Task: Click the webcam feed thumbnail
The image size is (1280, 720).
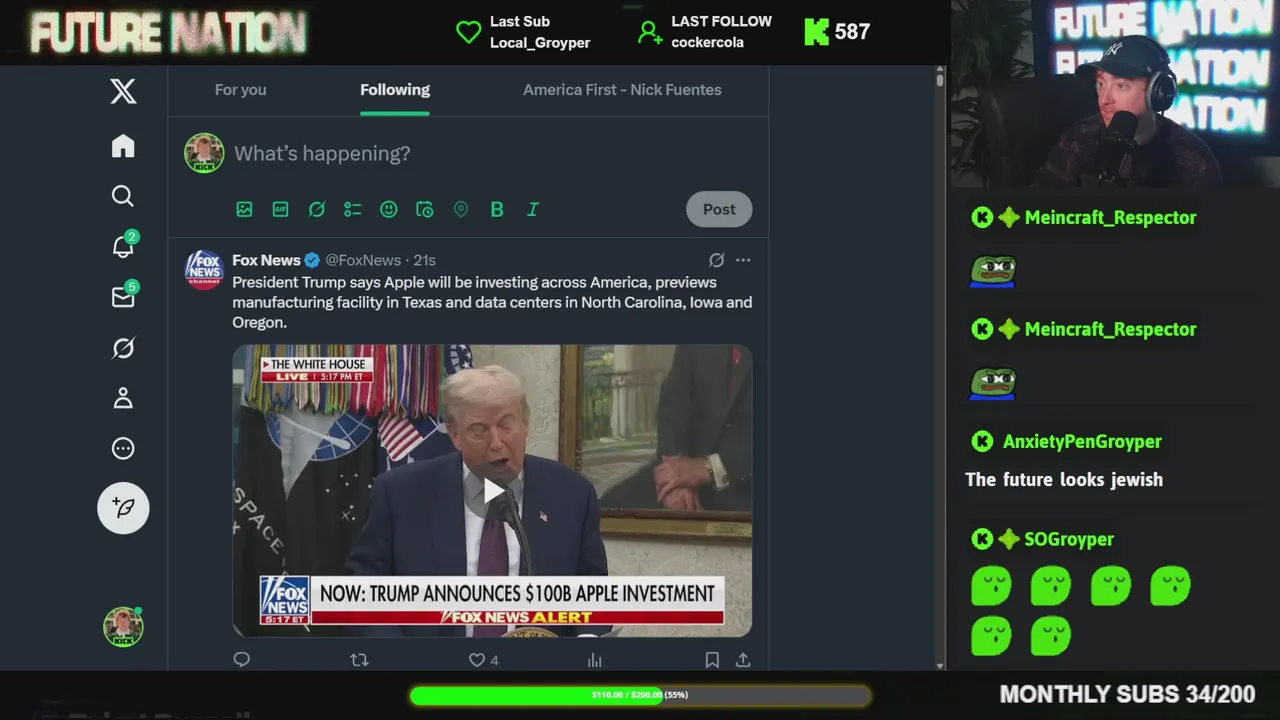Action: (1115, 94)
